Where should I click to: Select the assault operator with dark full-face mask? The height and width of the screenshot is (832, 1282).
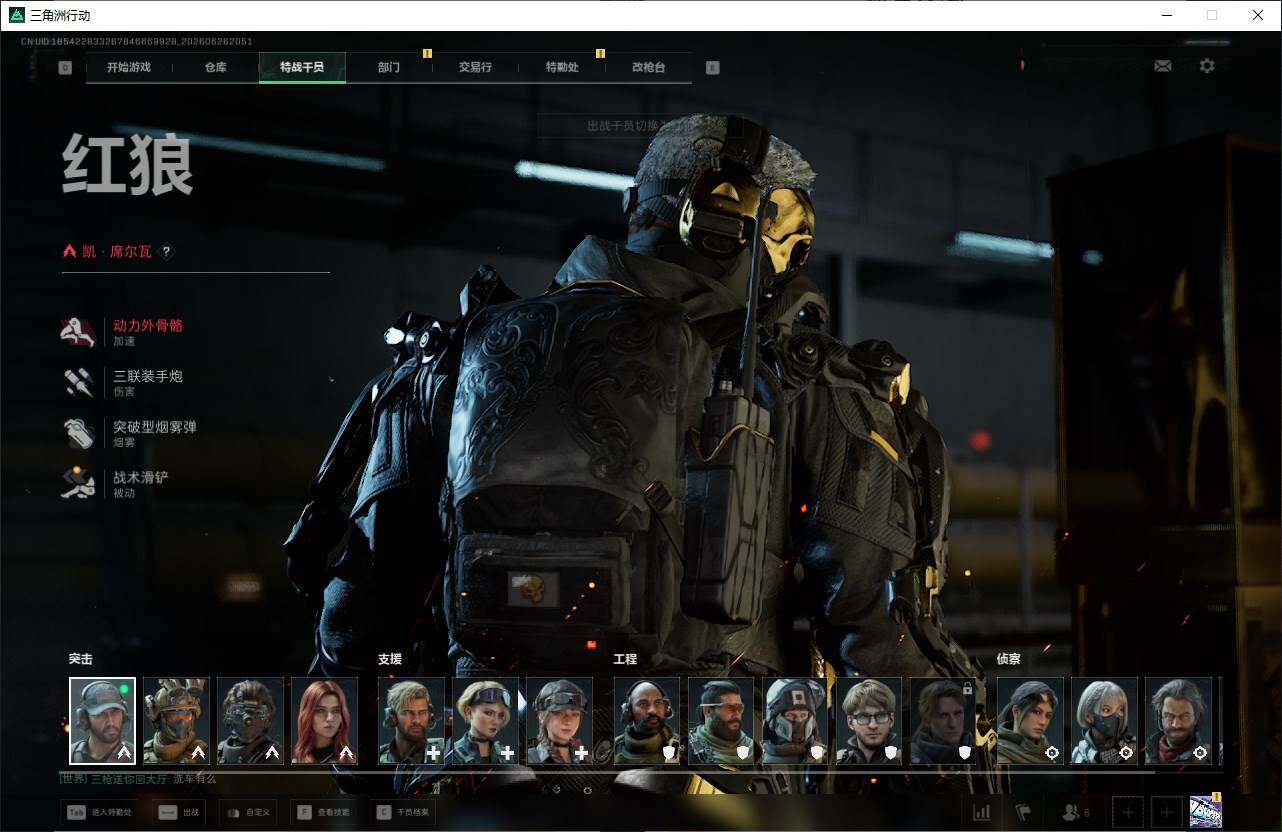pos(250,721)
